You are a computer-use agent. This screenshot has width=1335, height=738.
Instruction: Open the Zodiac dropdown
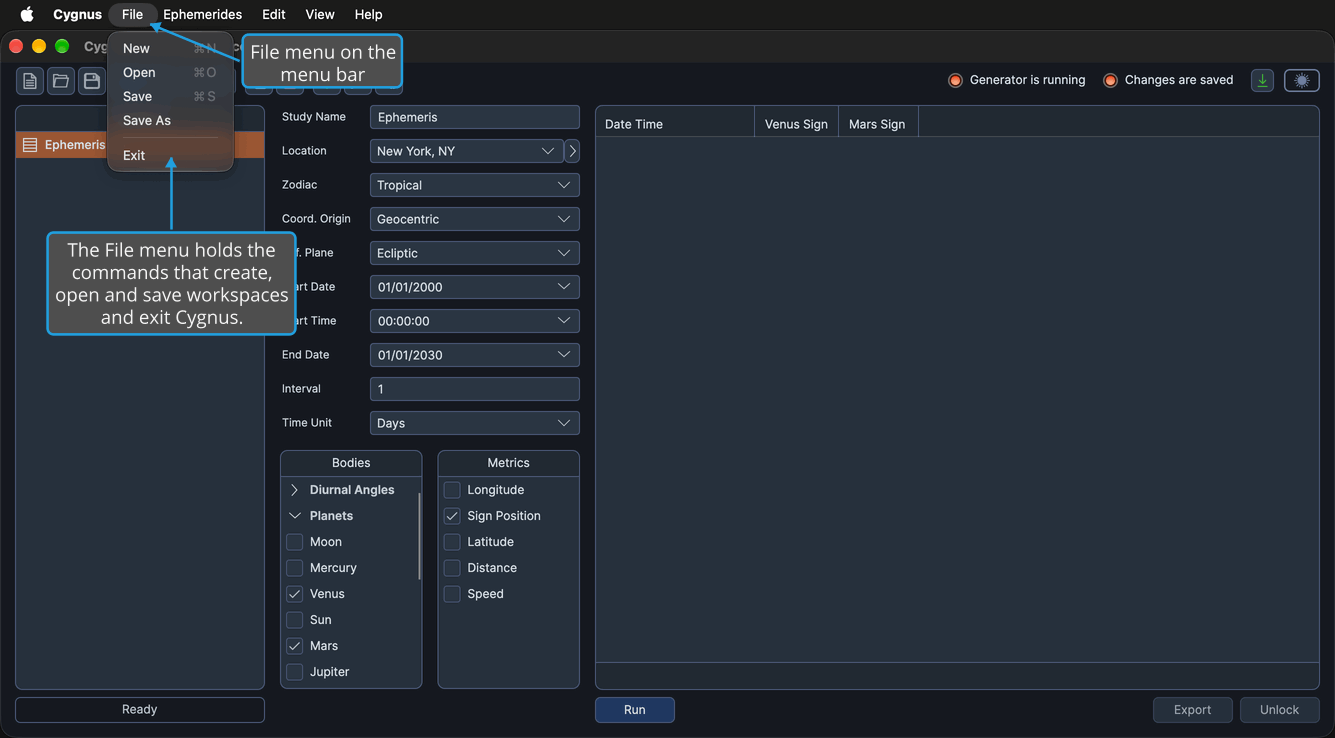coord(475,185)
